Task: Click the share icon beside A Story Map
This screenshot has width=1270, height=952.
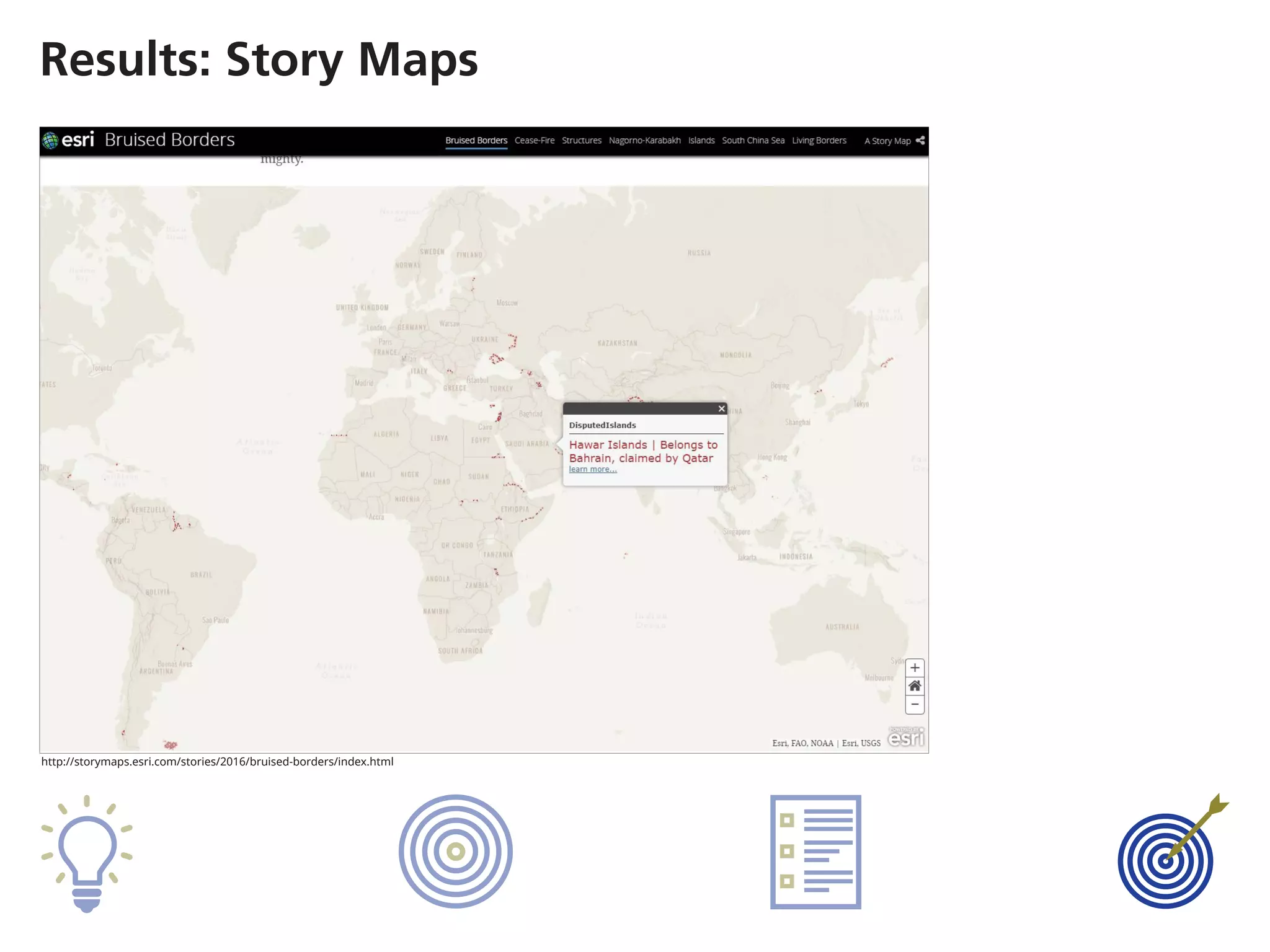Action: point(920,141)
